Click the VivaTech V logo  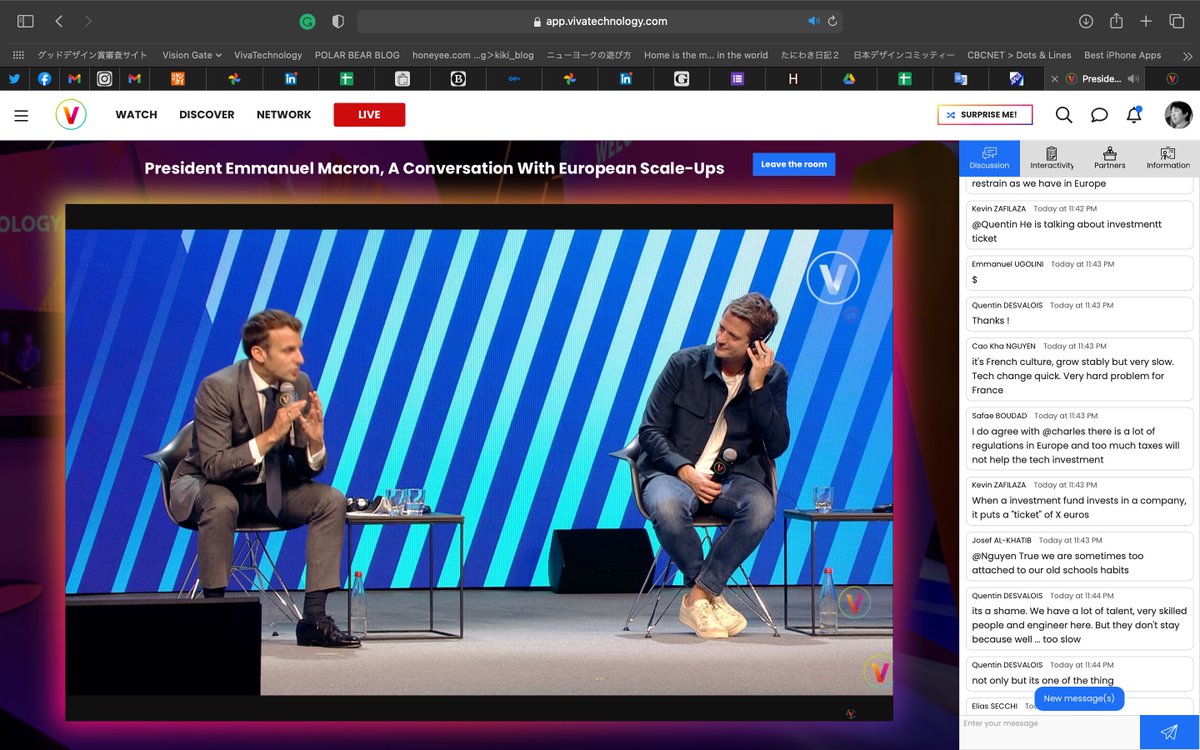pos(71,115)
